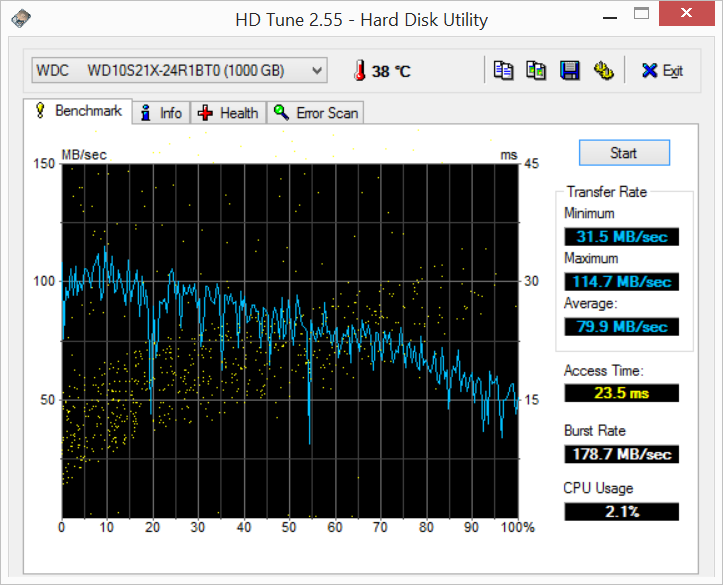Image resolution: width=723 pixels, height=585 pixels.
Task: Click the blue X Exit icon
Action: tap(649, 71)
